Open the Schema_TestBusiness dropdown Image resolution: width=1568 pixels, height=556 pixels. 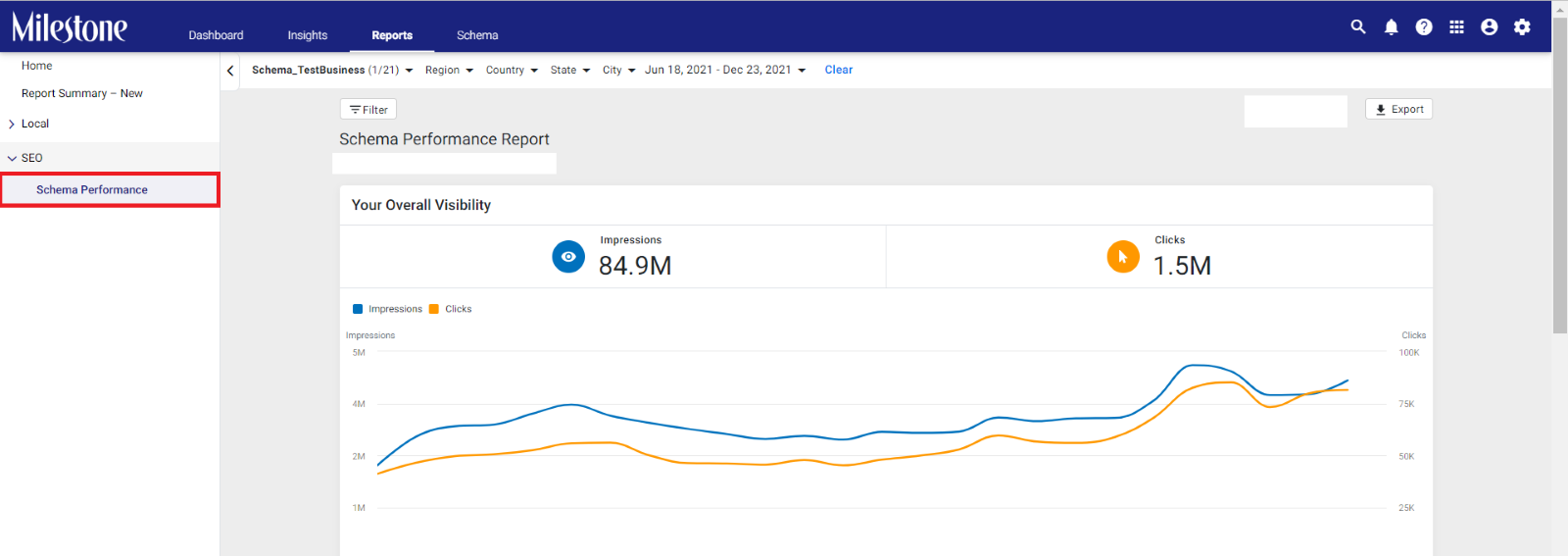(x=332, y=71)
